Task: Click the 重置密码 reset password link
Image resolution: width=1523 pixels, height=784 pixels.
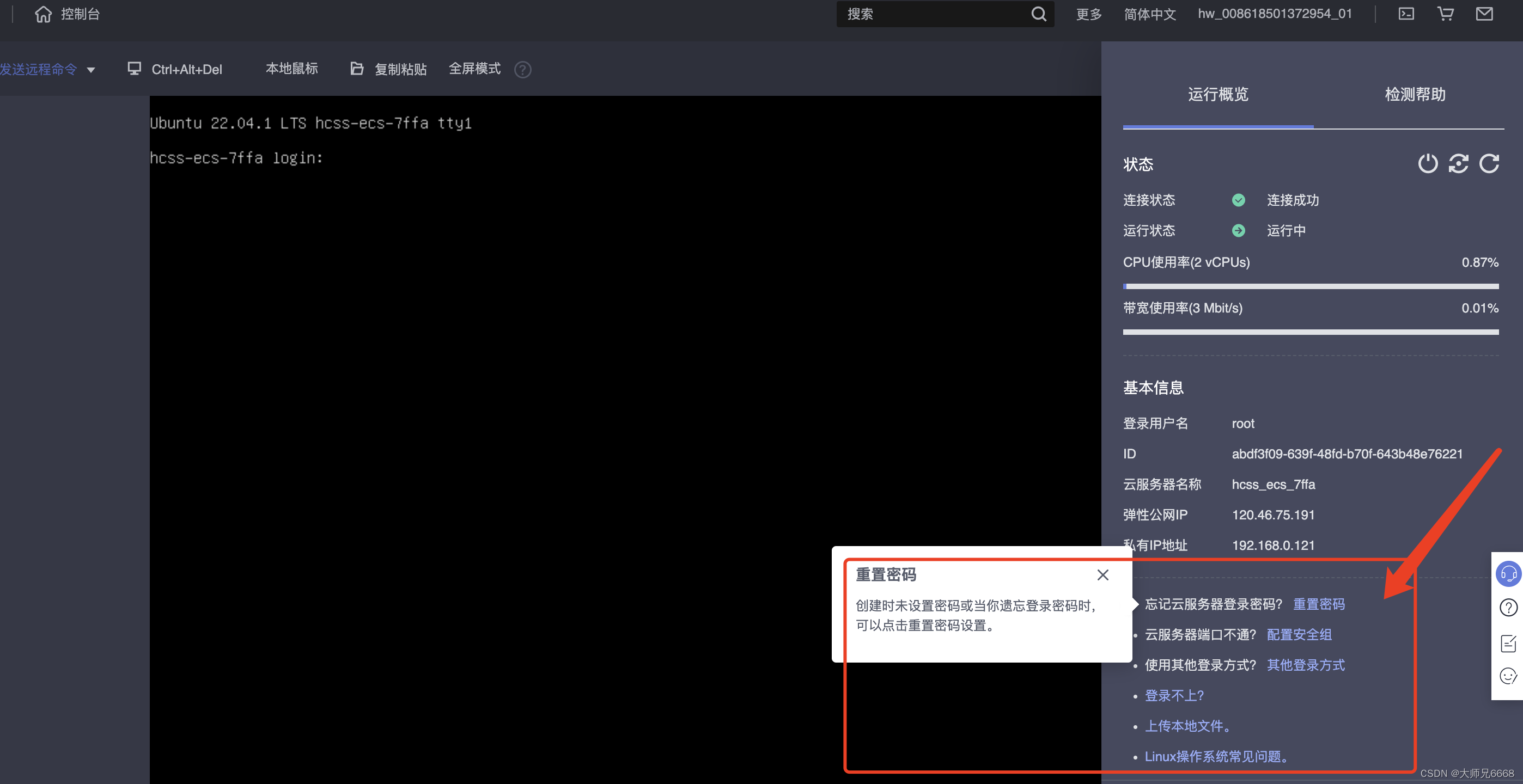Action: pyautogui.click(x=1318, y=604)
